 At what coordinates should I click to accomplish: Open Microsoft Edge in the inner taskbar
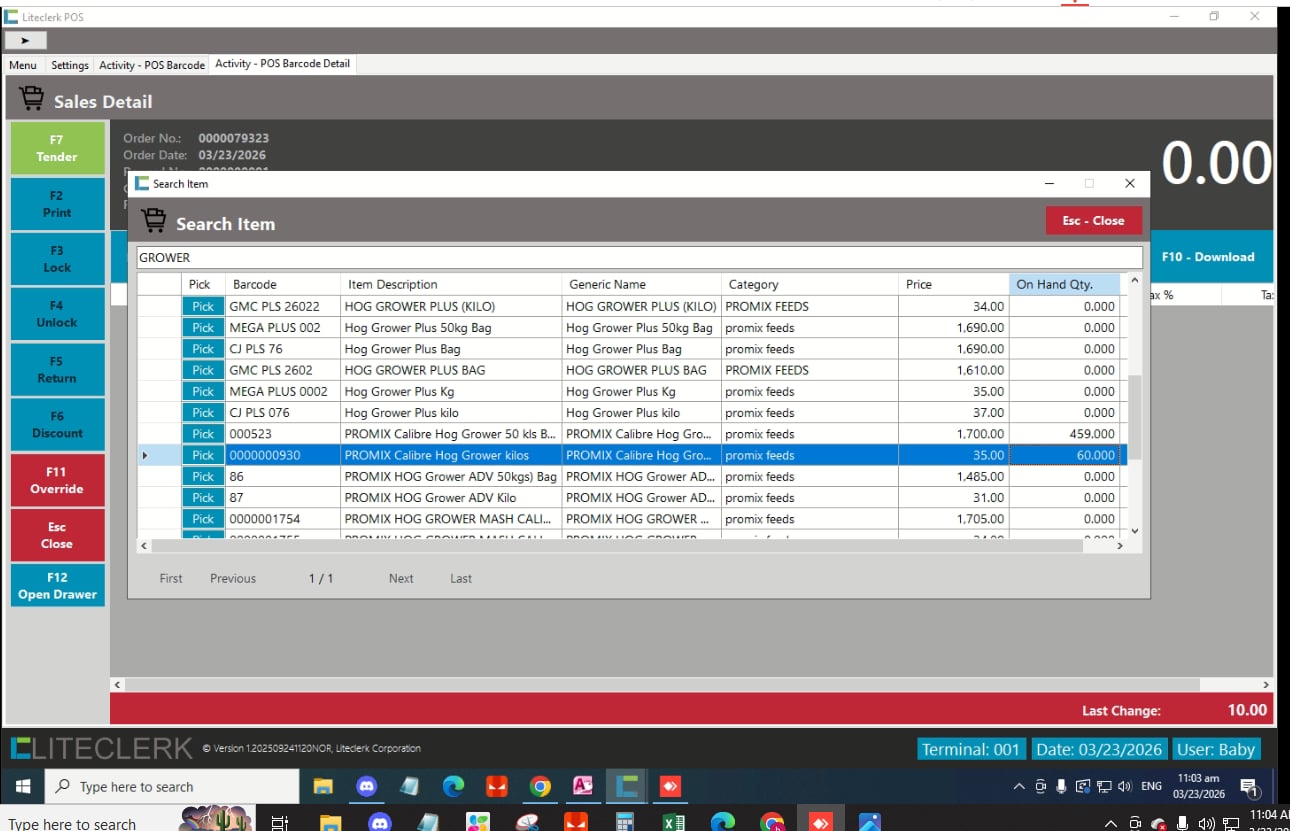coord(453,786)
